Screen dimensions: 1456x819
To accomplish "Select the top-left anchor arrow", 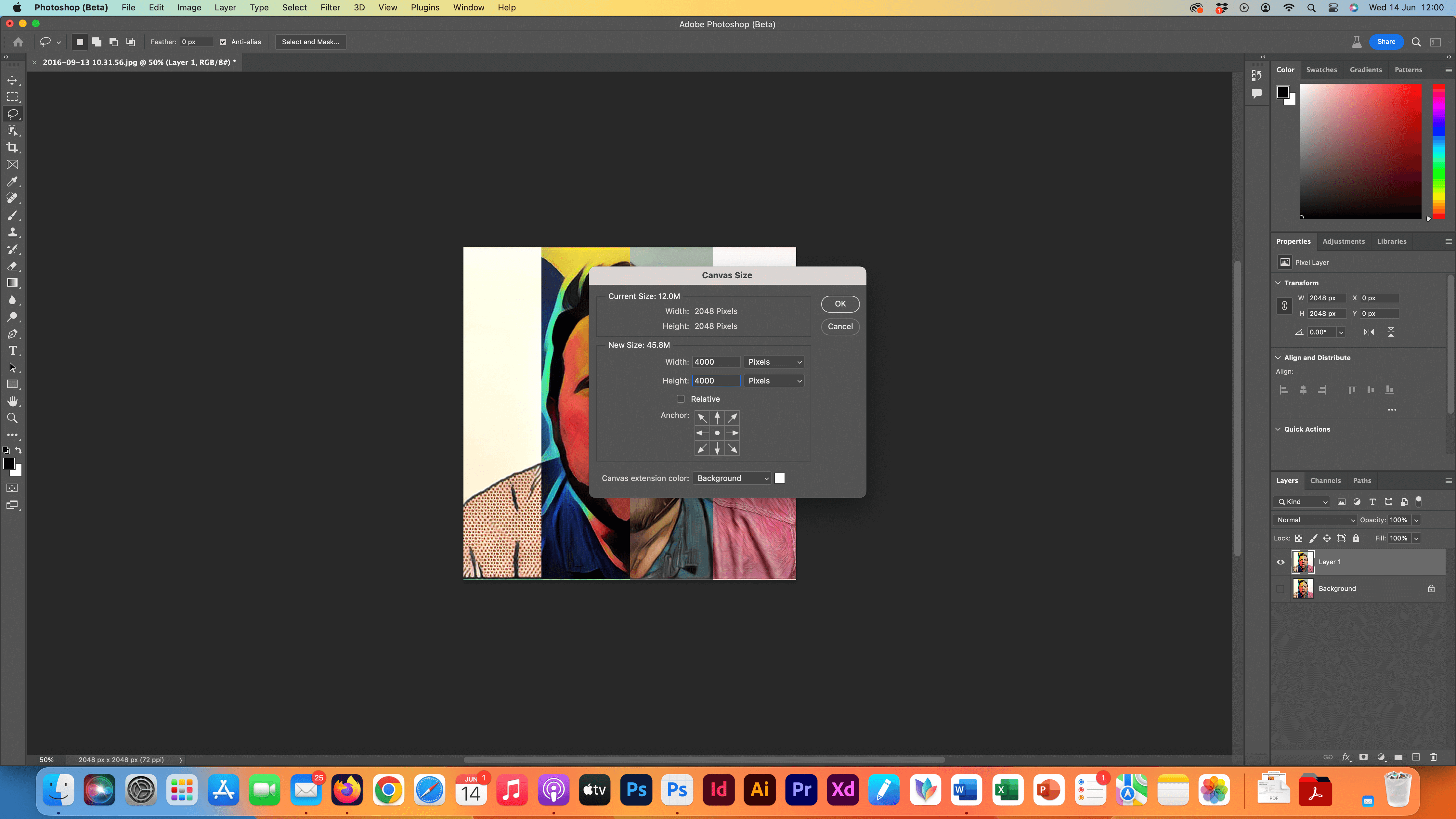I will tap(702, 418).
